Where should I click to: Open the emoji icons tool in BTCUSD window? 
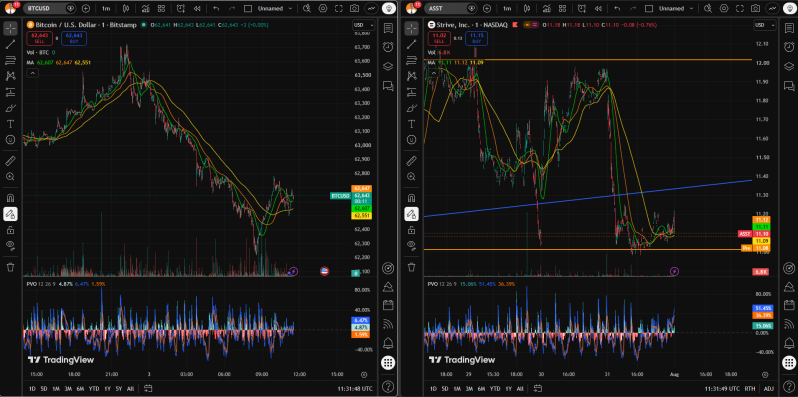(10, 139)
